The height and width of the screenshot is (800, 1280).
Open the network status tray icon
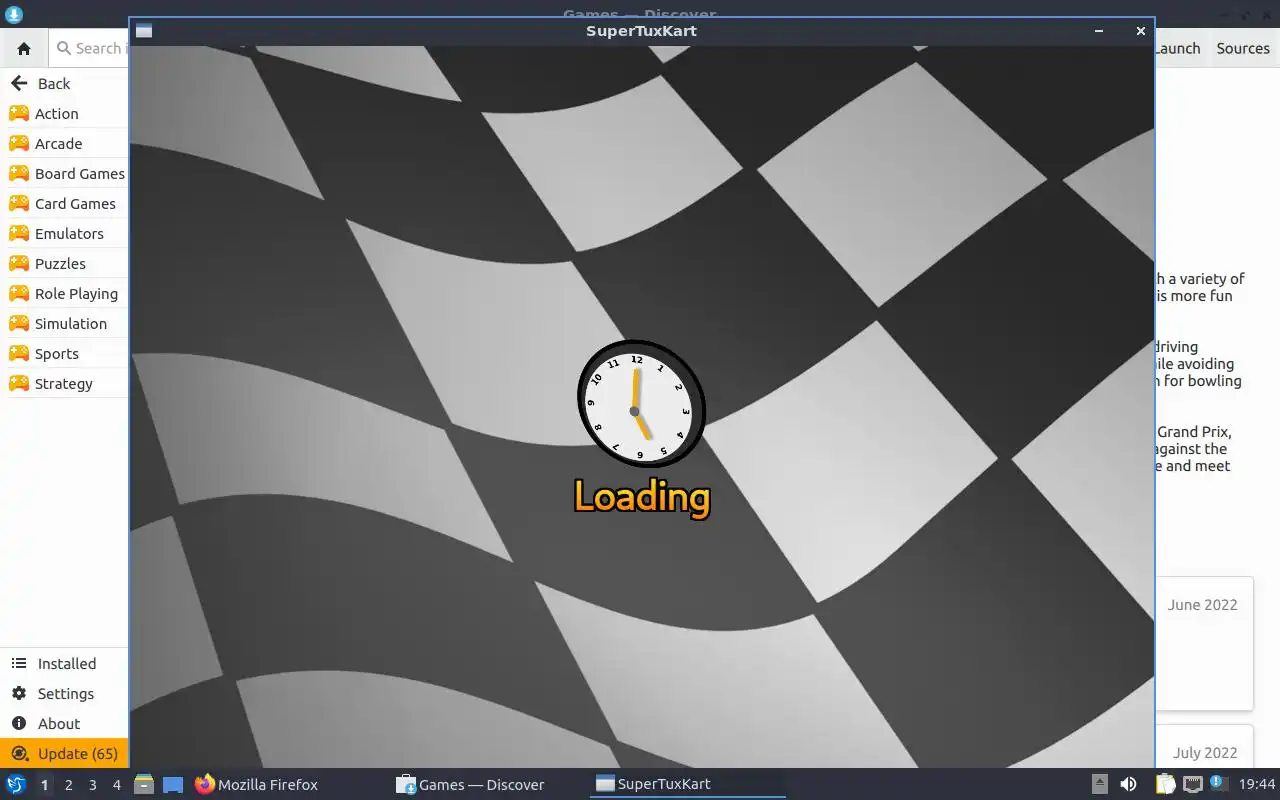coord(1192,784)
